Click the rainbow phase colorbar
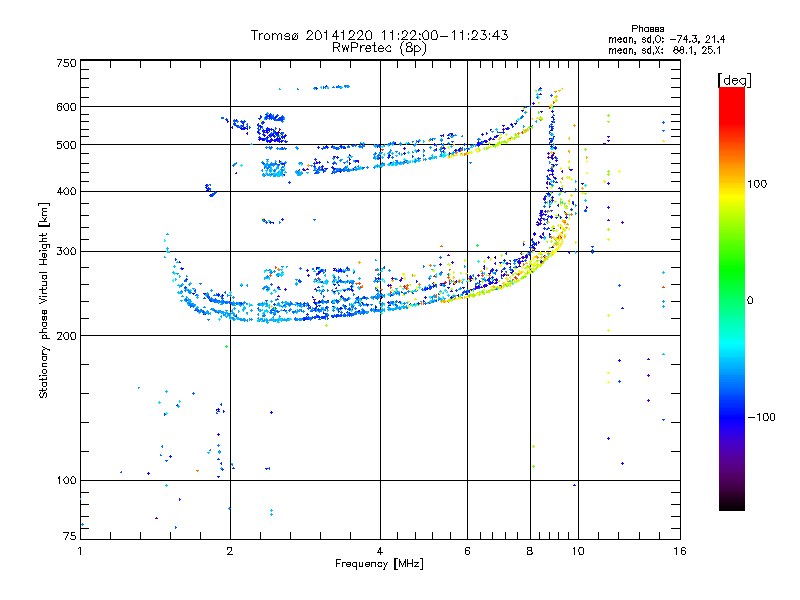Viewport: 800px width, 600px height. [732, 298]
